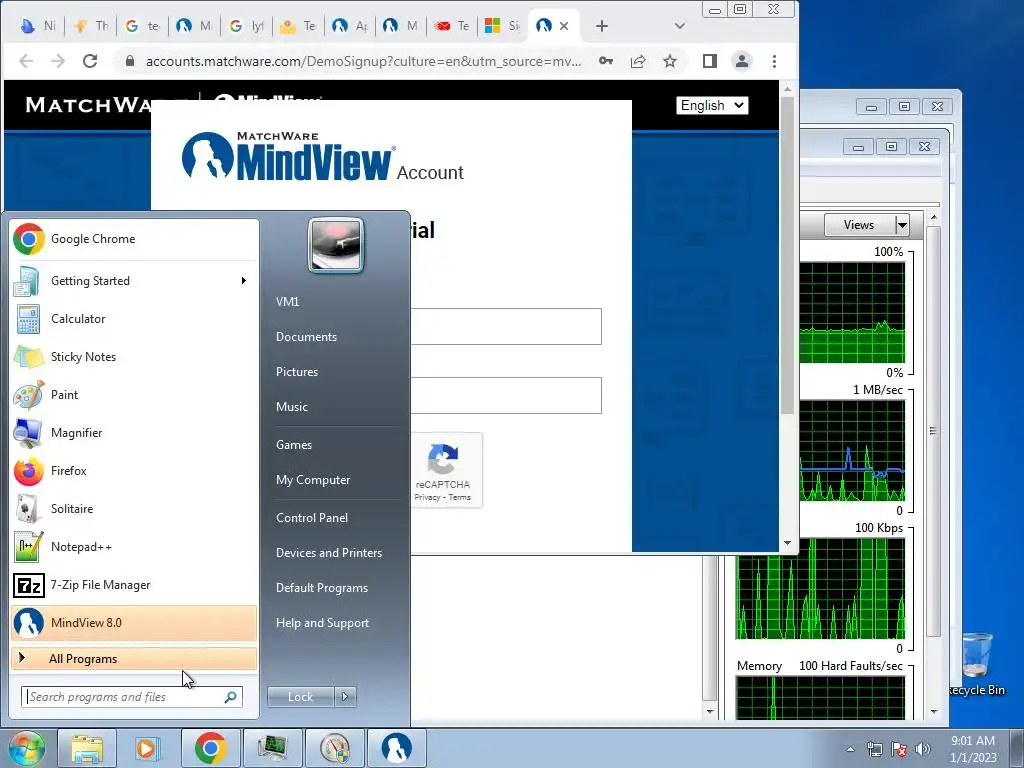Open My Computer from Start menu
The width and height of the screenshot is (1024, 768).
[x=313, y=480]
